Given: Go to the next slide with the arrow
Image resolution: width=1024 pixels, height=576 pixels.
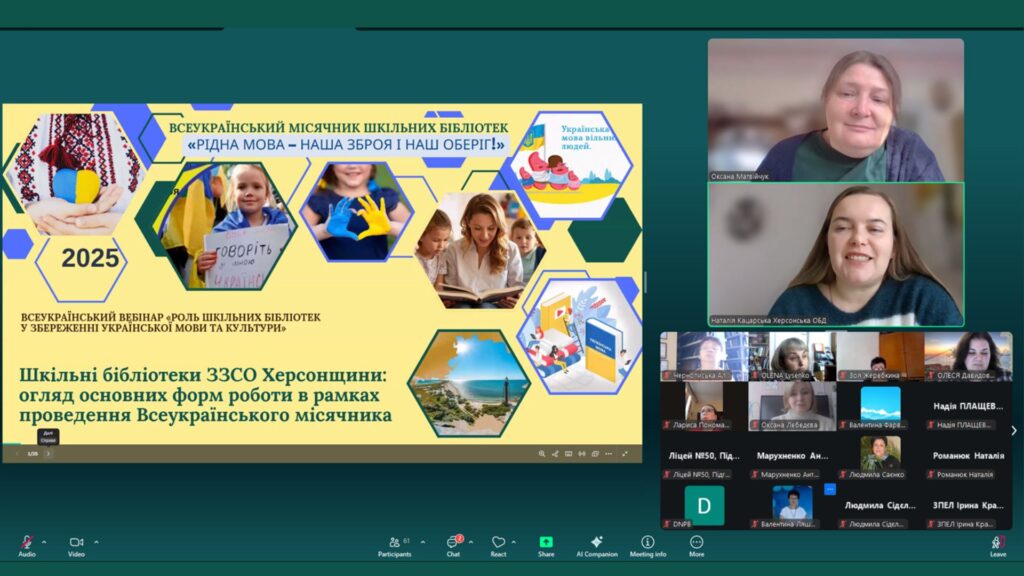Looking at the screenshot, I should click(x=49, y=454).
